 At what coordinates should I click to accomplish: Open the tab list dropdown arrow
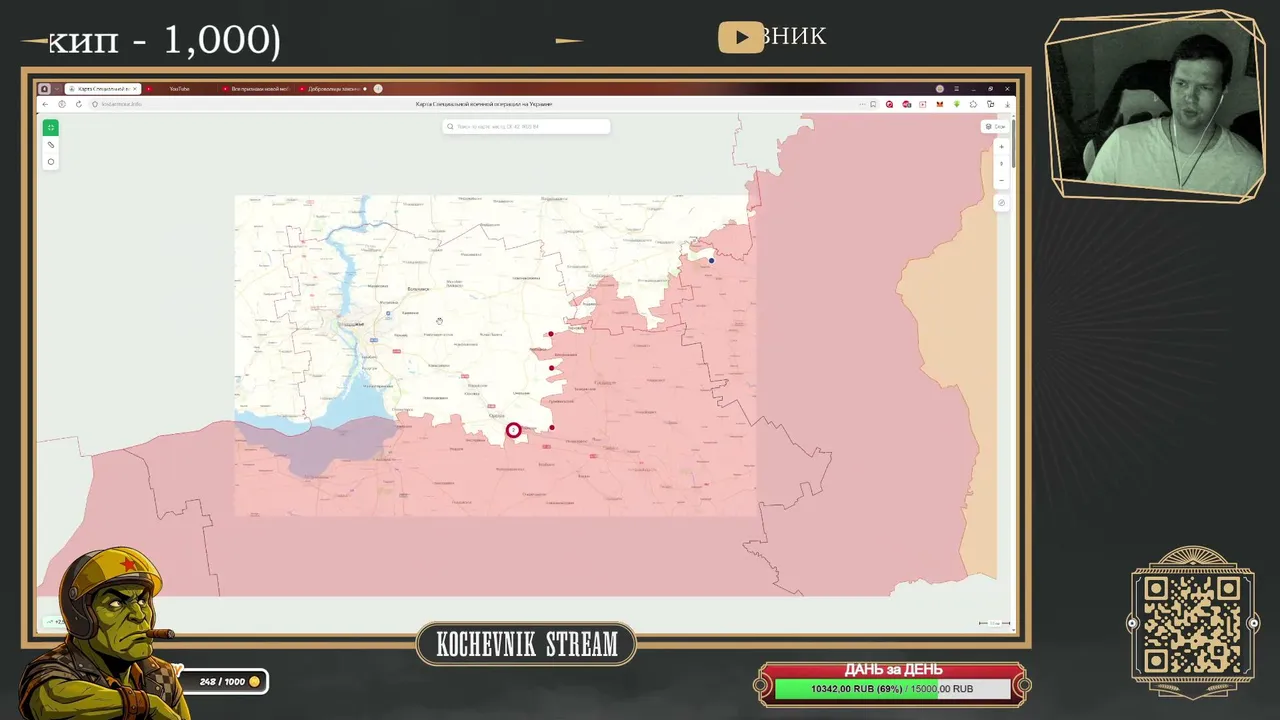pos(57,89)
